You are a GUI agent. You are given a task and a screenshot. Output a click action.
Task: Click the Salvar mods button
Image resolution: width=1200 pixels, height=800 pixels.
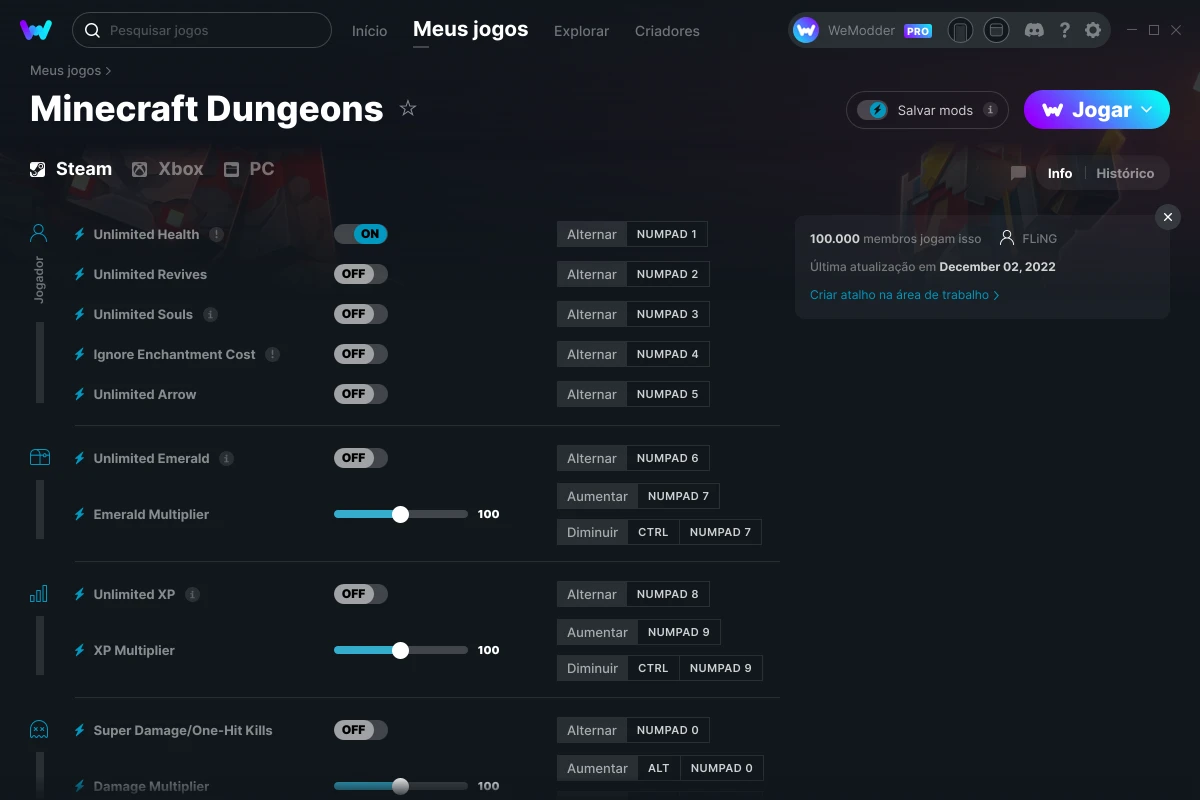925,110
